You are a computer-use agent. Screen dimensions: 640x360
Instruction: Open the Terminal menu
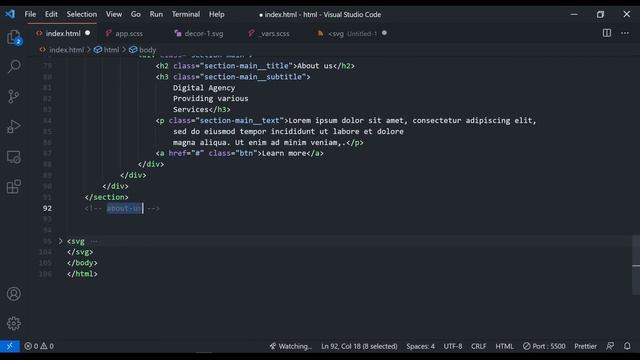point(186,14)
